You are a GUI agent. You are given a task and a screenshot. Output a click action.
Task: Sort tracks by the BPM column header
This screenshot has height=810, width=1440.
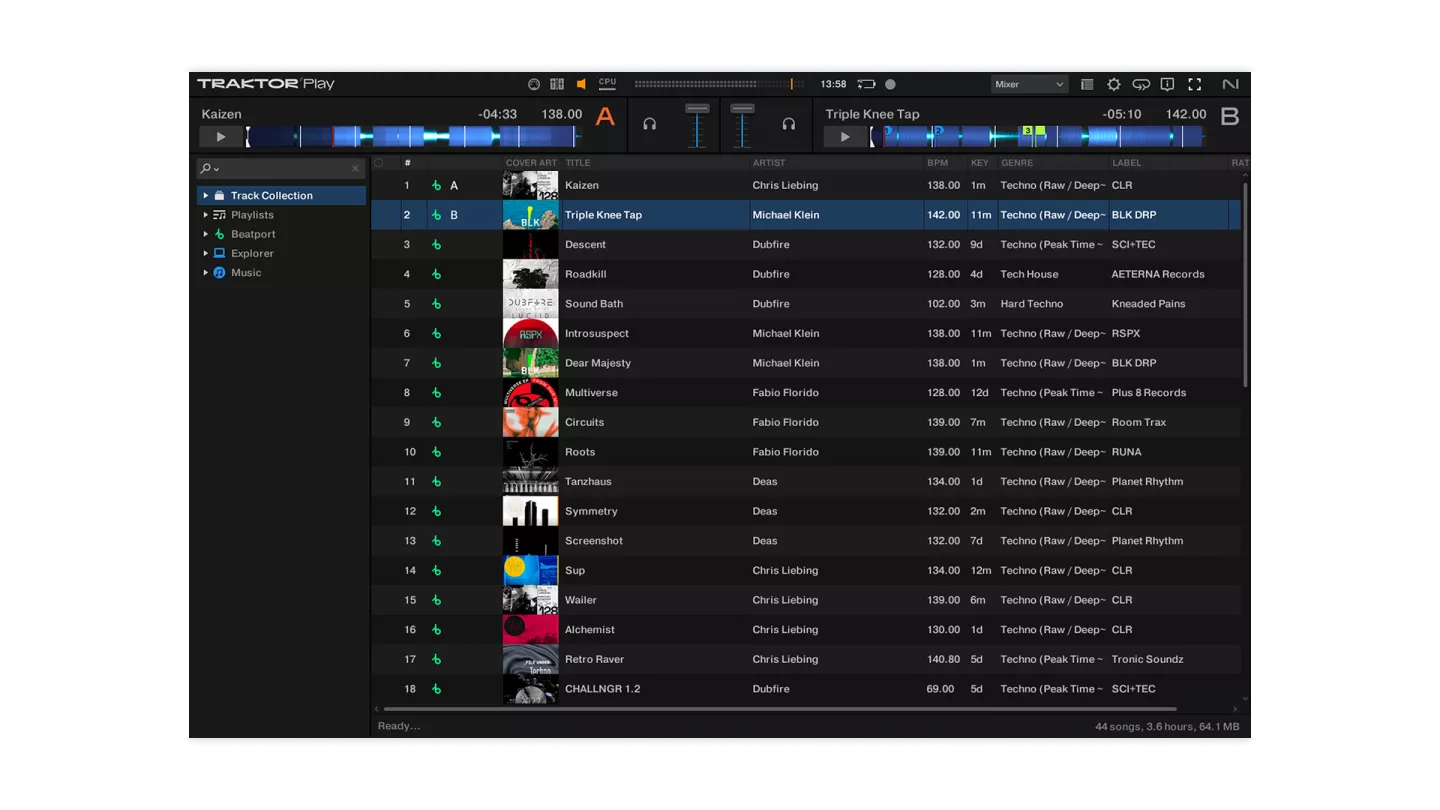click(937, 163)
